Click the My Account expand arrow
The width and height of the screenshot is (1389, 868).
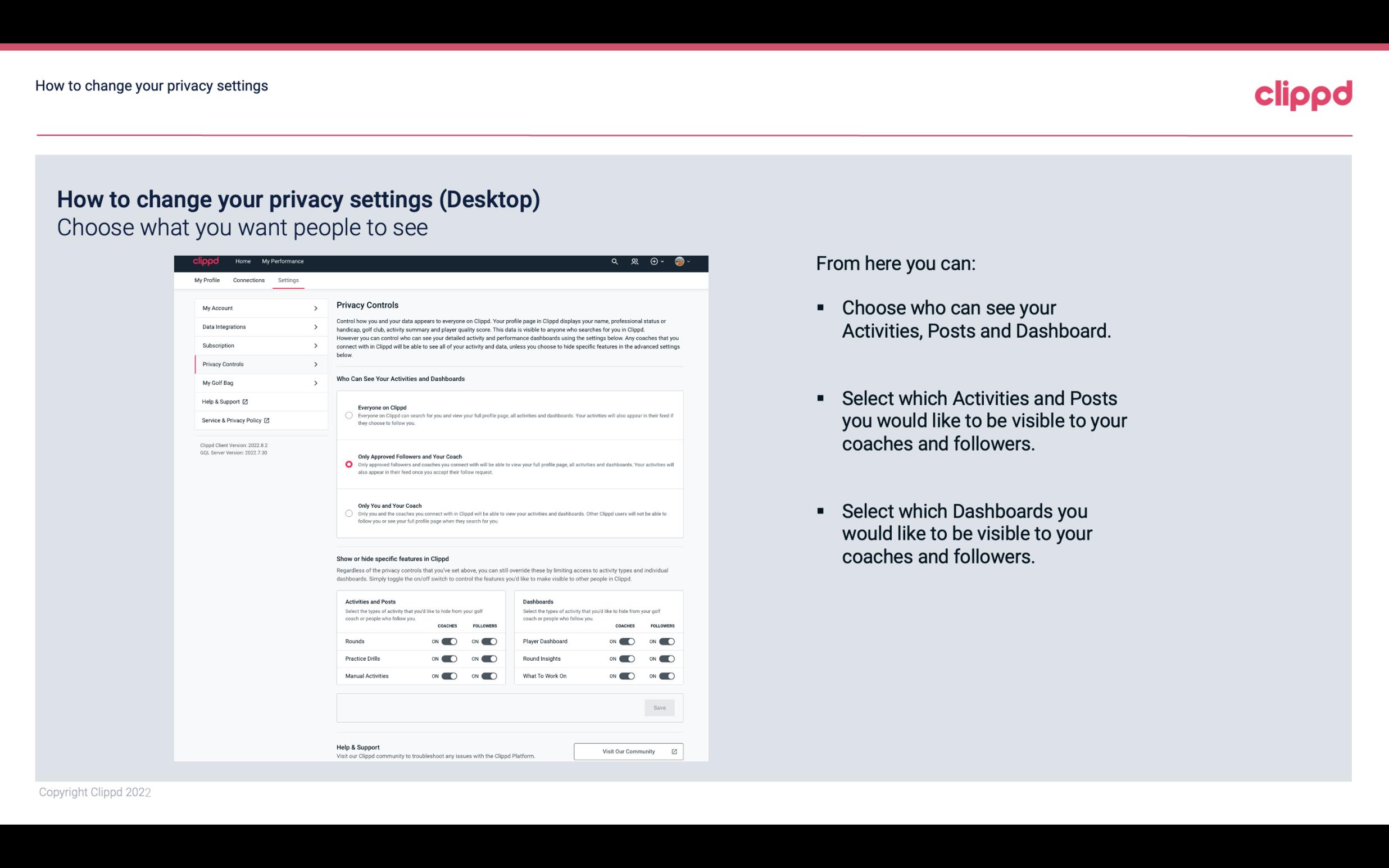point(316,308)
